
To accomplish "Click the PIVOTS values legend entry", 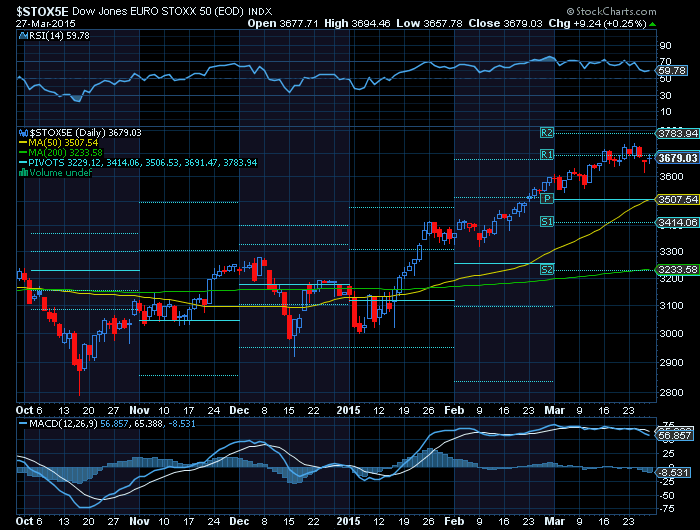I will (143, 163).
